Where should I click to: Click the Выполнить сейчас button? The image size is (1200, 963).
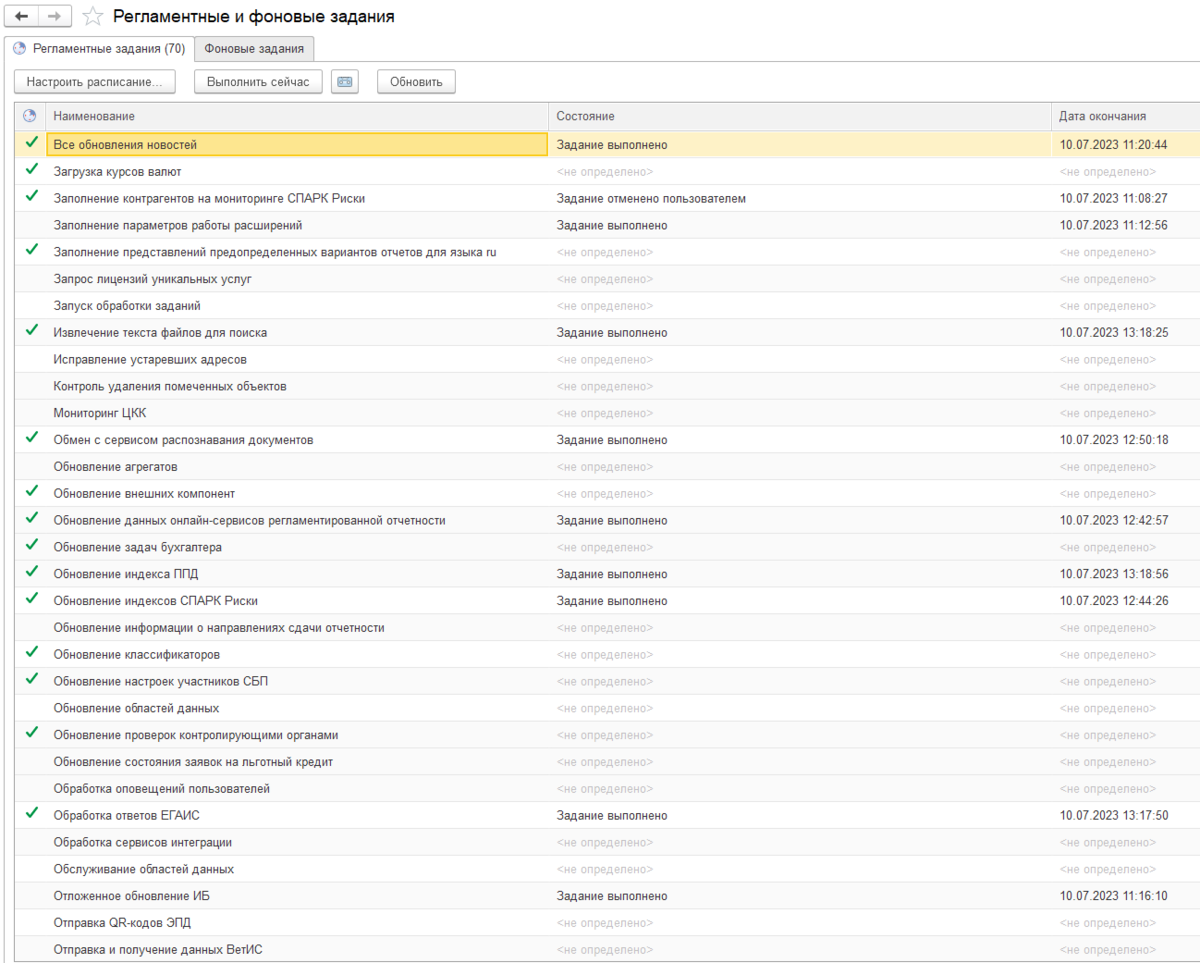[x=258, y=82]
